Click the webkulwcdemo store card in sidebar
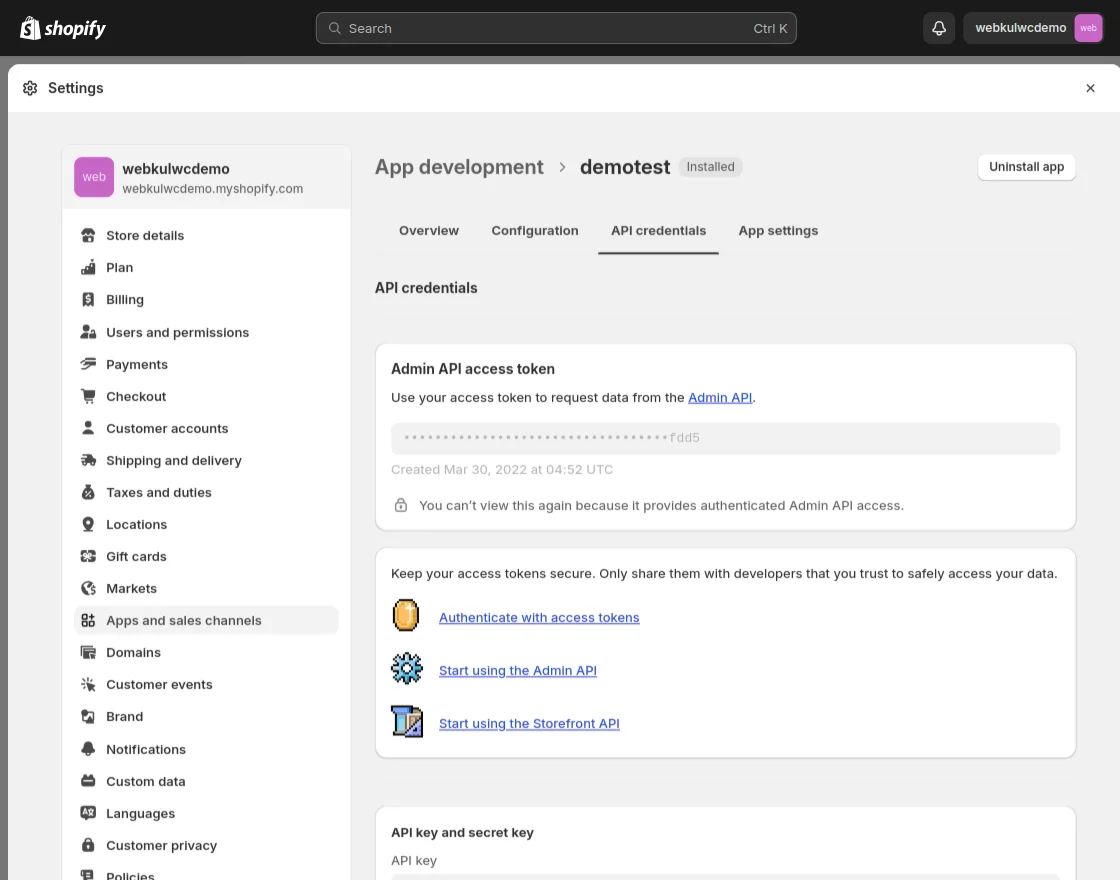The width and height of the screenshot is (1120, 880). coord(206,177)
